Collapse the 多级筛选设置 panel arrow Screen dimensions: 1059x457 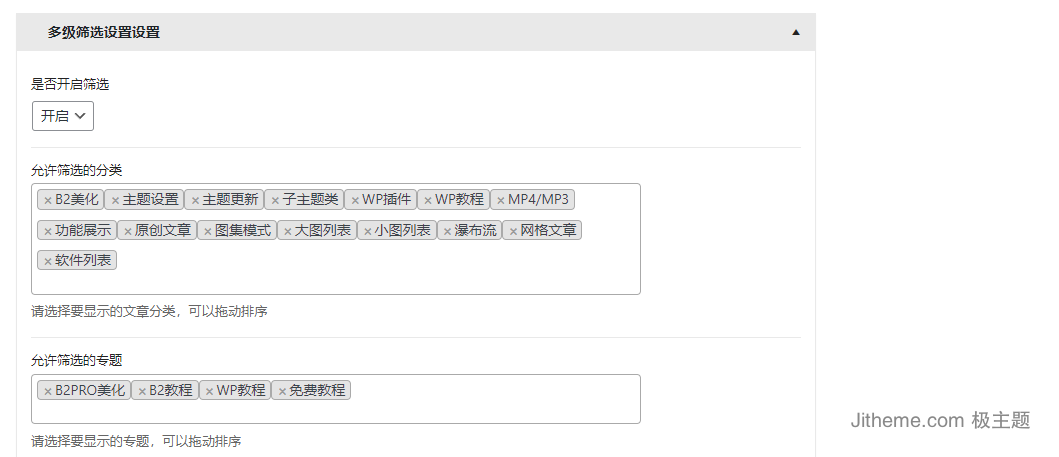796,32
